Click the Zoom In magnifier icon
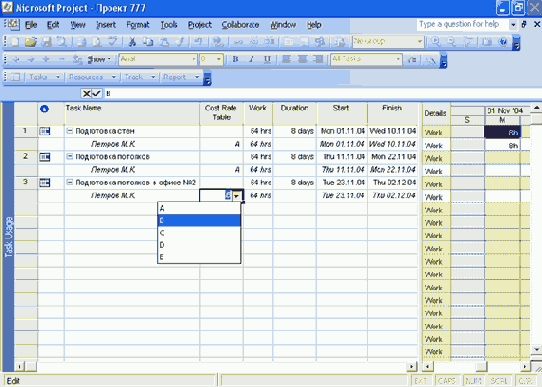Screen dimensions: 542x387 436,42
